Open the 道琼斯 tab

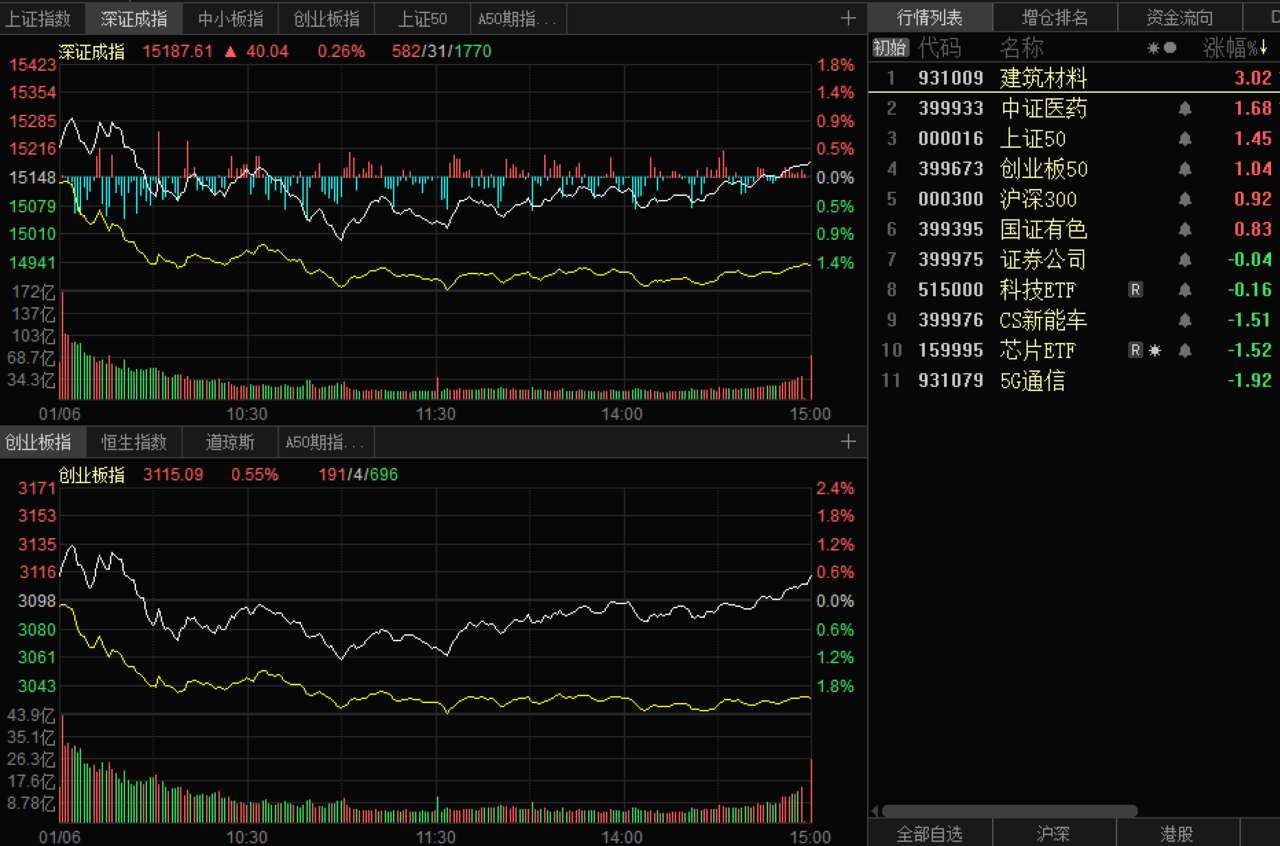230,442
